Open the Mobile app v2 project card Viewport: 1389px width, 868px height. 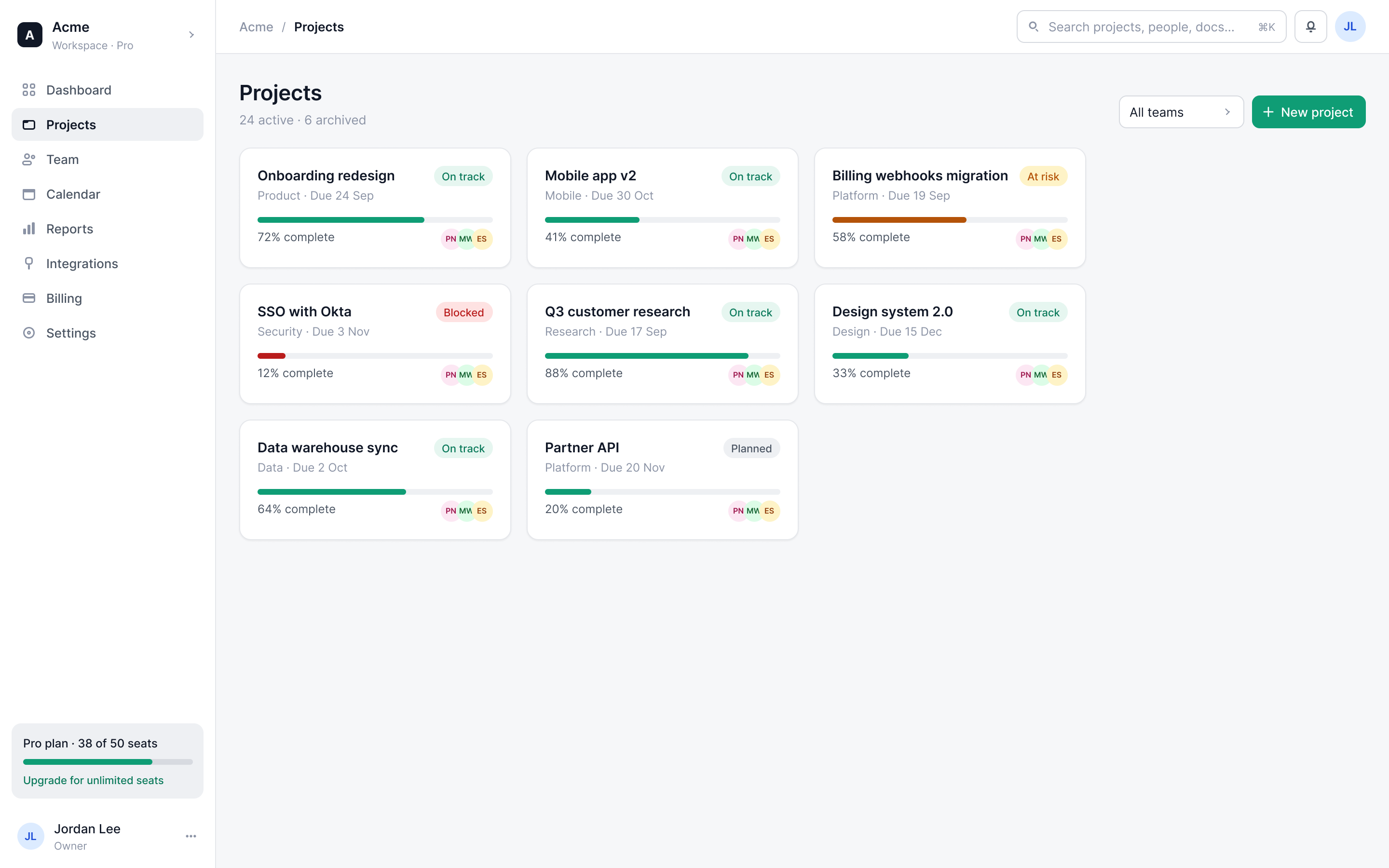coord(662,208)
